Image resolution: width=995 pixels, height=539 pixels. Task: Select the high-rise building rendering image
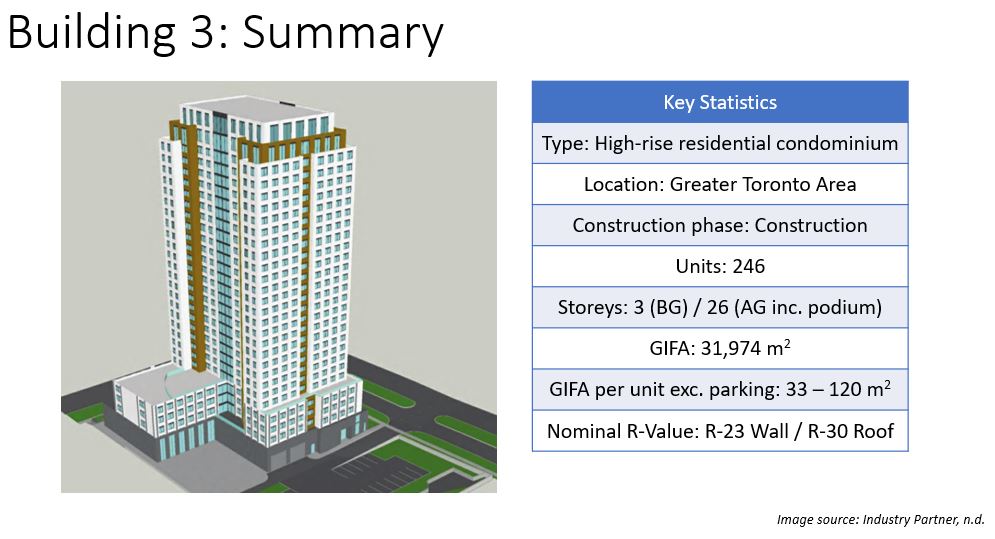pyautogui.click(x=279, y=286)
